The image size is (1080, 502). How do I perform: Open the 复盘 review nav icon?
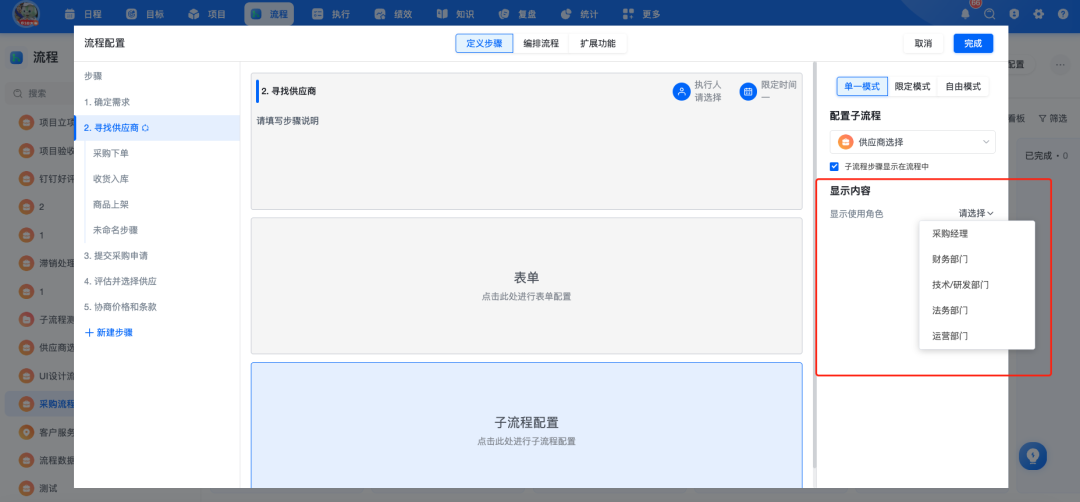tap(503, 14)
